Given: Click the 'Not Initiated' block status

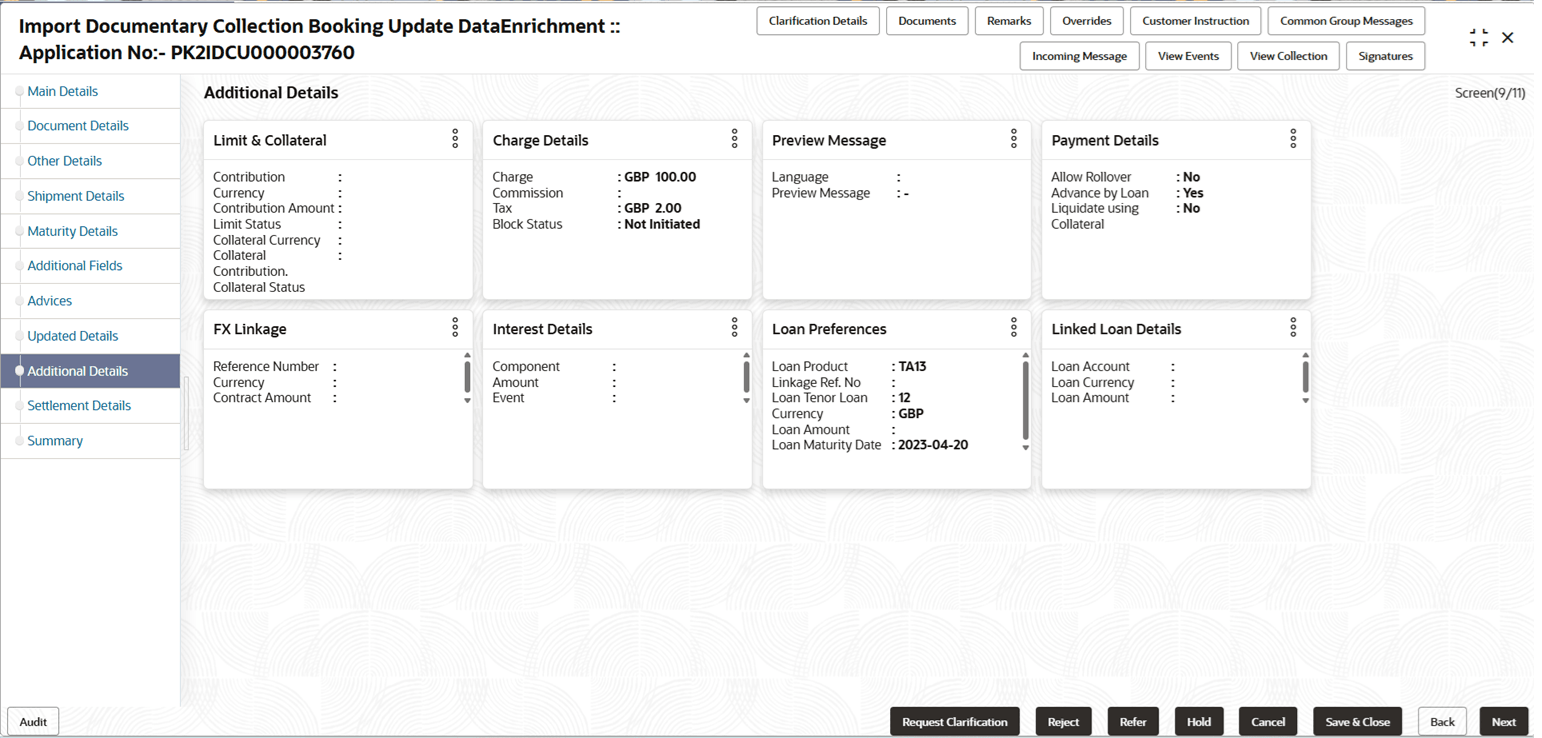Looking at the screenshot, I should click(662, 224).
